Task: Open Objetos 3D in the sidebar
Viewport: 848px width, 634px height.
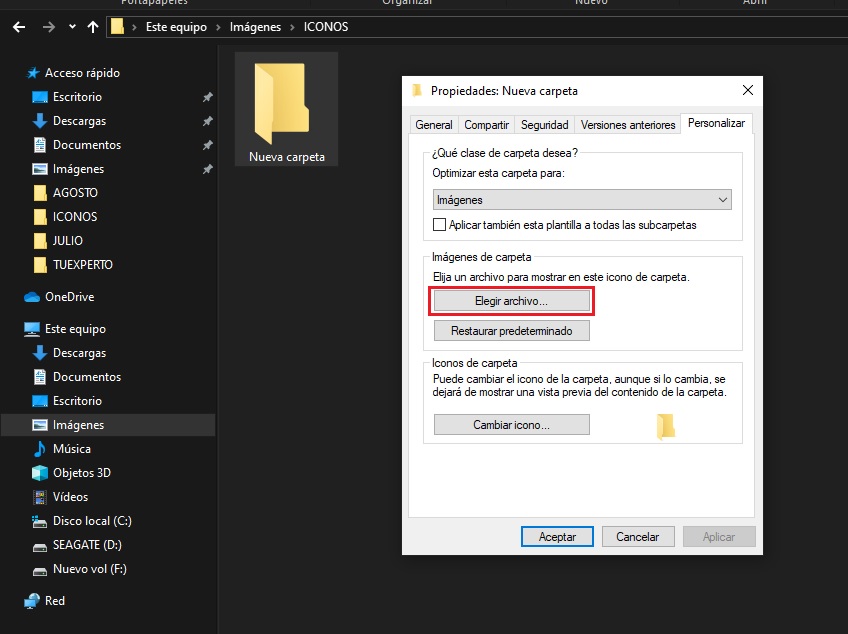Action: pos(81,473)
